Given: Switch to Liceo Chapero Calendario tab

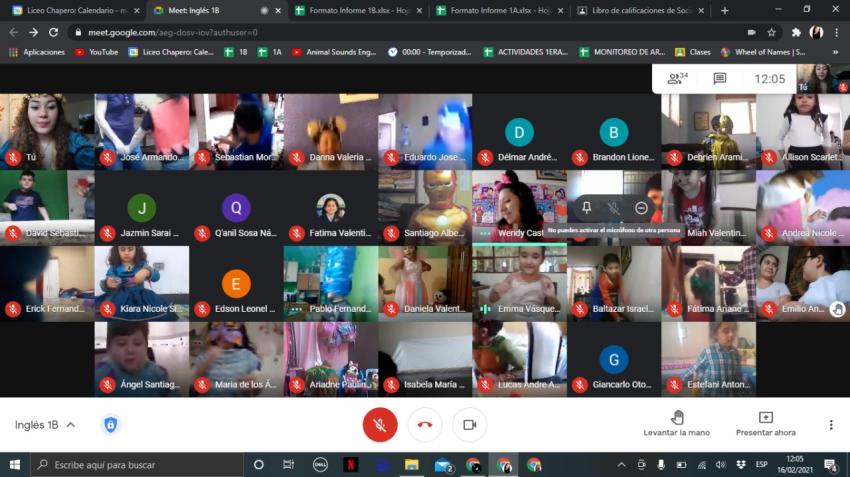Looking at the screenshot, I should (76, 10).
